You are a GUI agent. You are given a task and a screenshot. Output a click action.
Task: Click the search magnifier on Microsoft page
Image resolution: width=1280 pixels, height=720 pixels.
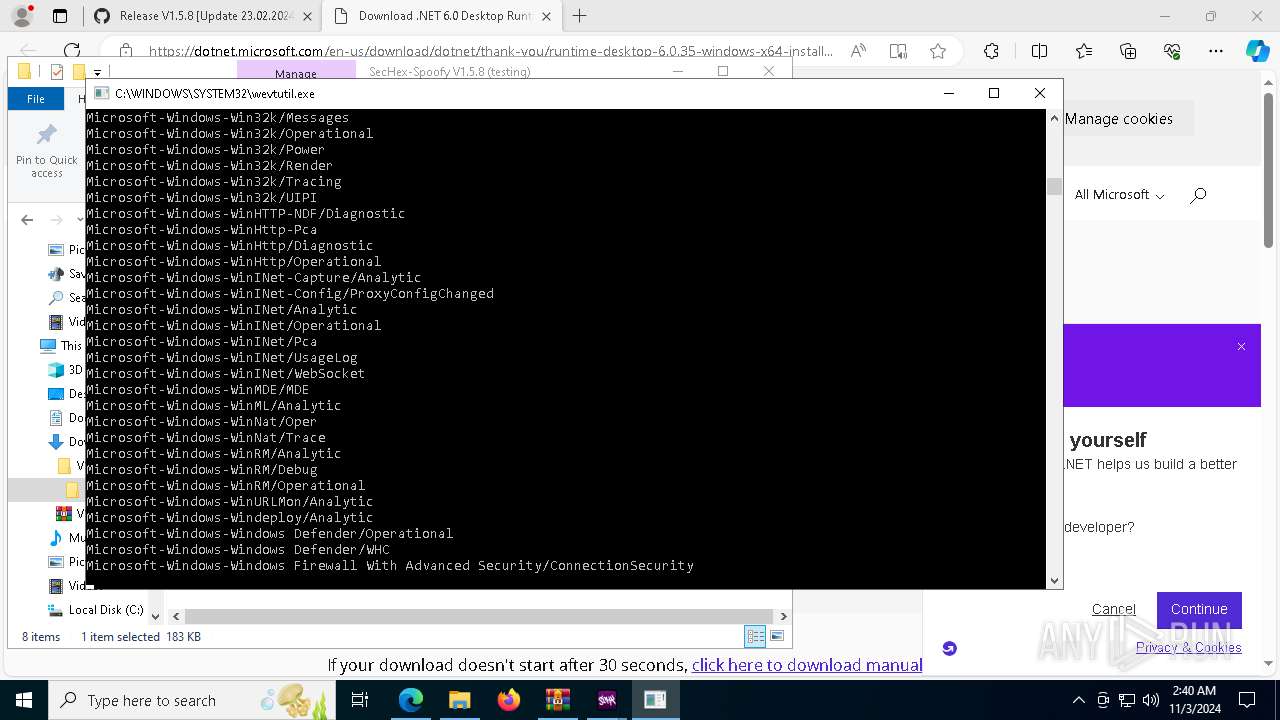click(x=1198, y=195)
